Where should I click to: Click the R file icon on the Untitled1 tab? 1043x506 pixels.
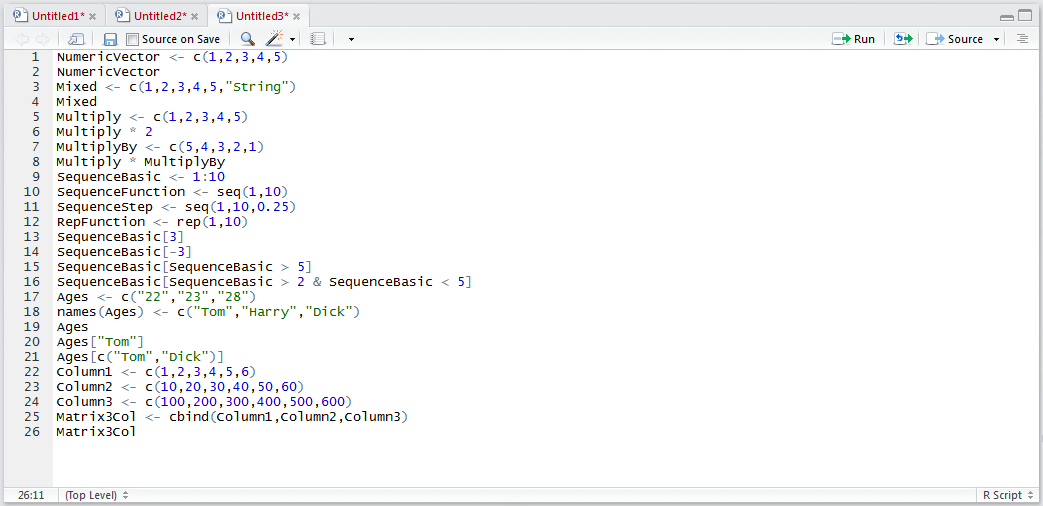coord(20,15)
